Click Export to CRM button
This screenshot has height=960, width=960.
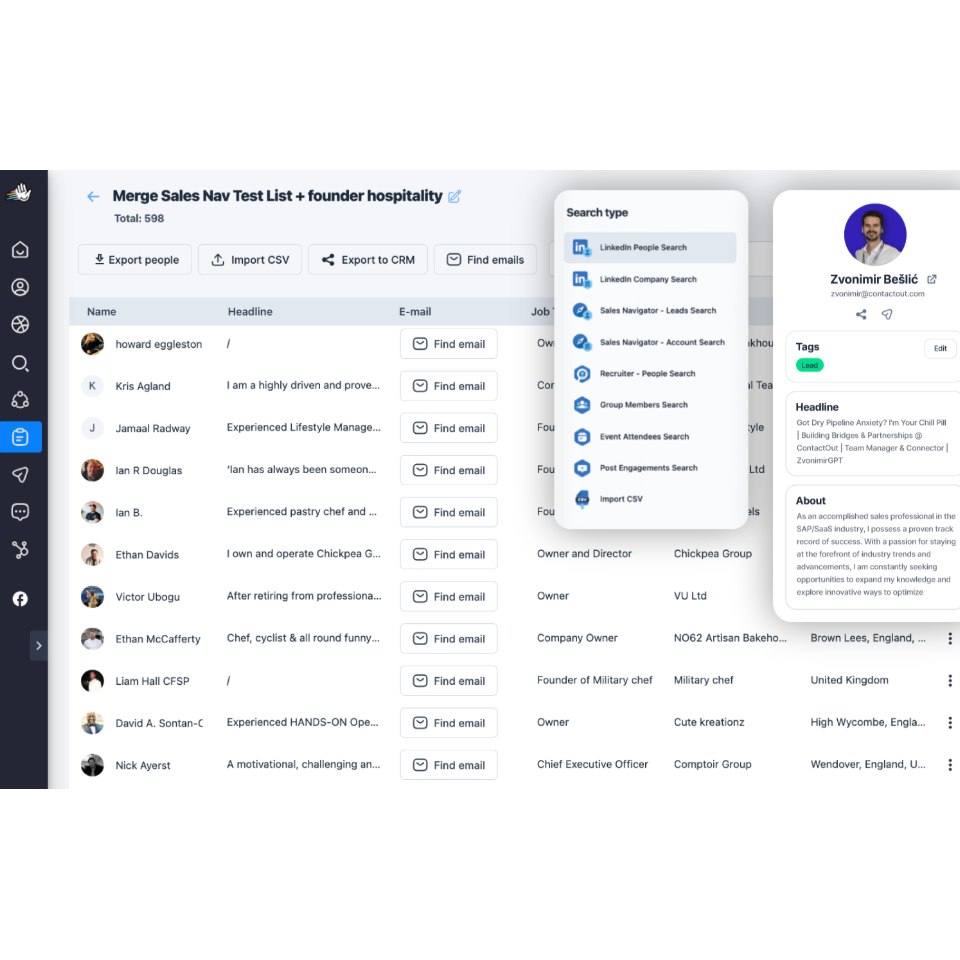(x=368, y=260)
